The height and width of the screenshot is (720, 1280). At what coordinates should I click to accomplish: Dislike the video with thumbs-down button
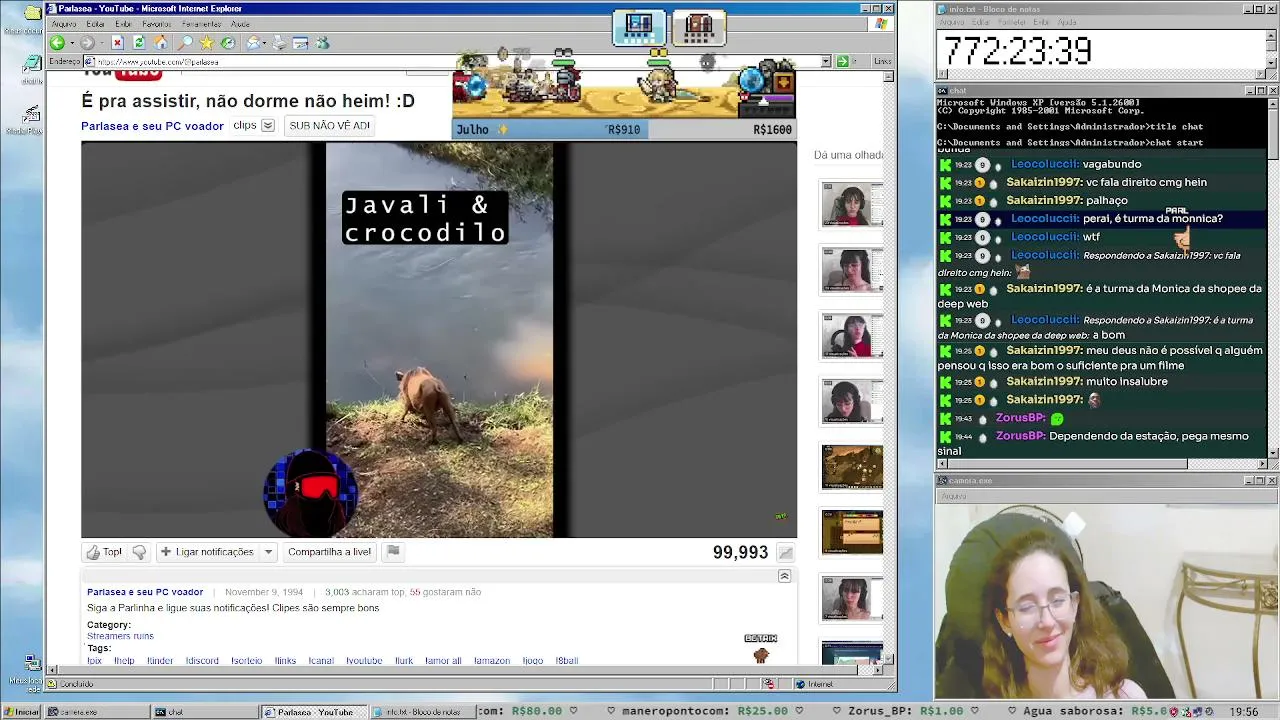click(x=139, y=552)
